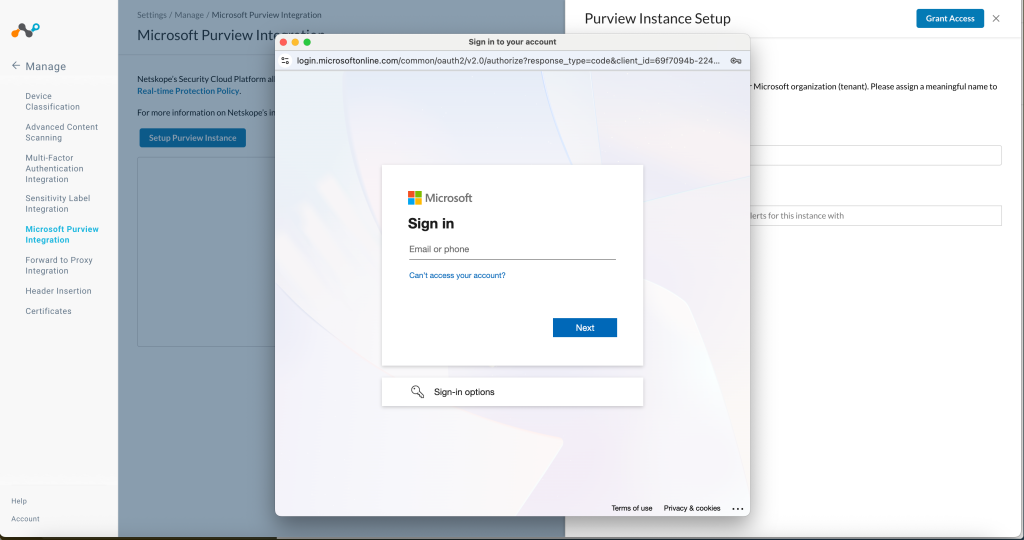Close the sign-in popup with red button
The width and height of the screenshot is (1024, 540).
coord(283,42)
